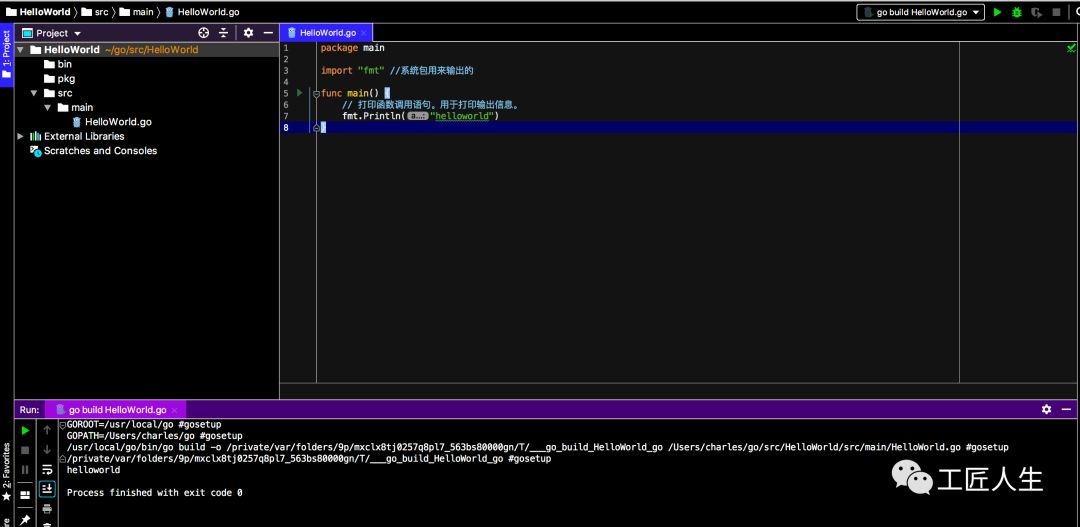Click the main breadcrumb in navigation bar
Viewport: 1080px width, 527px height.
click(143, 12)
